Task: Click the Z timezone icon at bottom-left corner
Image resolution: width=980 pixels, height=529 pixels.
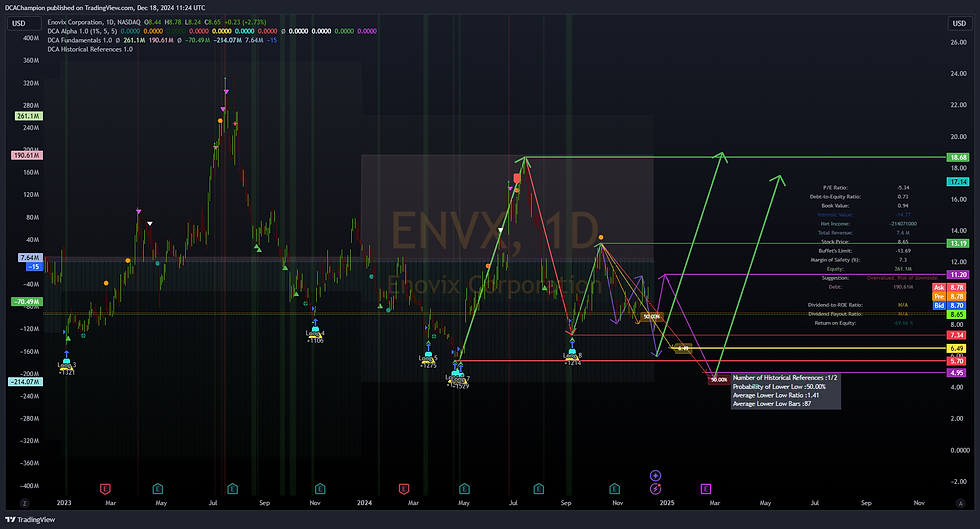Action: coord(24,503)
